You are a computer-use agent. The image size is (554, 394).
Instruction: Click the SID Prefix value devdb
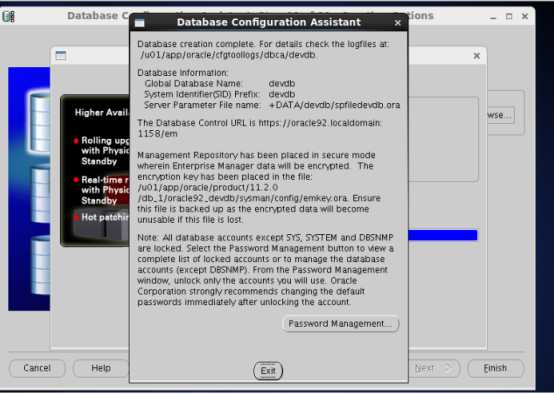(282, 94)
